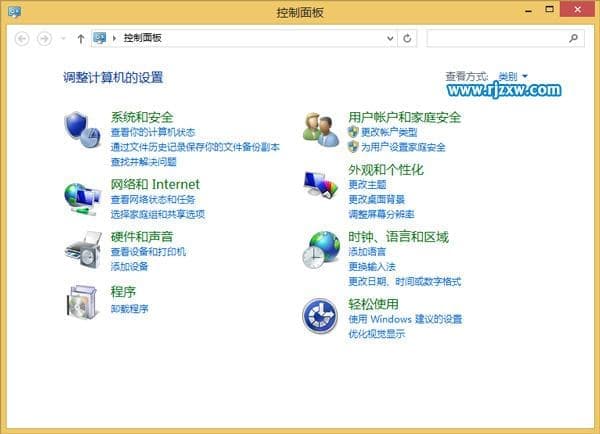Click 查看设备和打印机 link
600x434 pixels.
(x=148, y=252)
